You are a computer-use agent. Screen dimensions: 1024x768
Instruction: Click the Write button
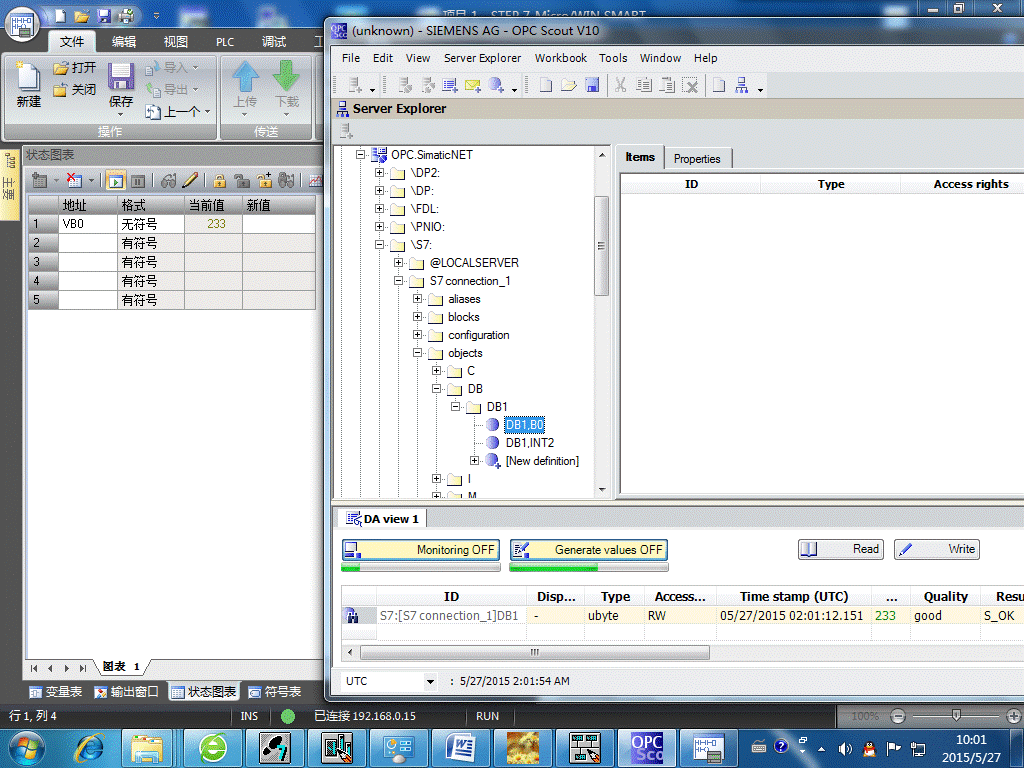pos(936,549)
